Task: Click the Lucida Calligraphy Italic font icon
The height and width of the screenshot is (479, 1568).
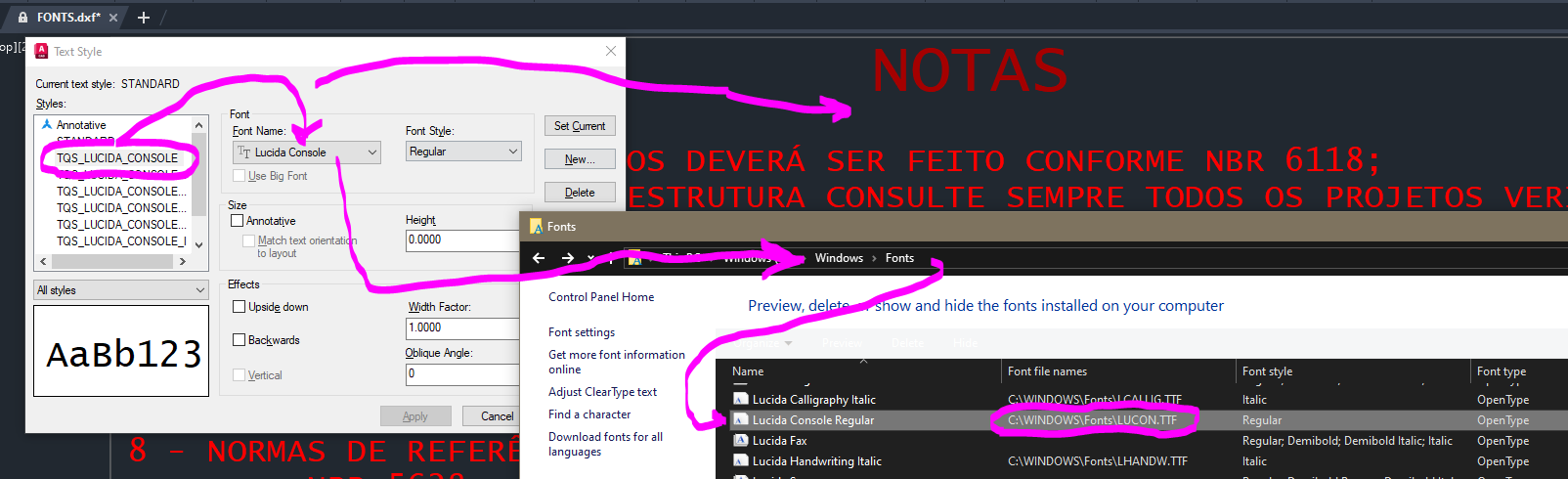Action: (740, 399)
